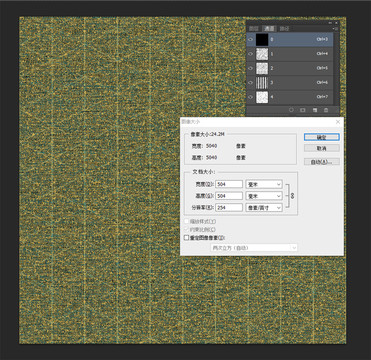Open the resolution unit dropdown

(264, 208)
